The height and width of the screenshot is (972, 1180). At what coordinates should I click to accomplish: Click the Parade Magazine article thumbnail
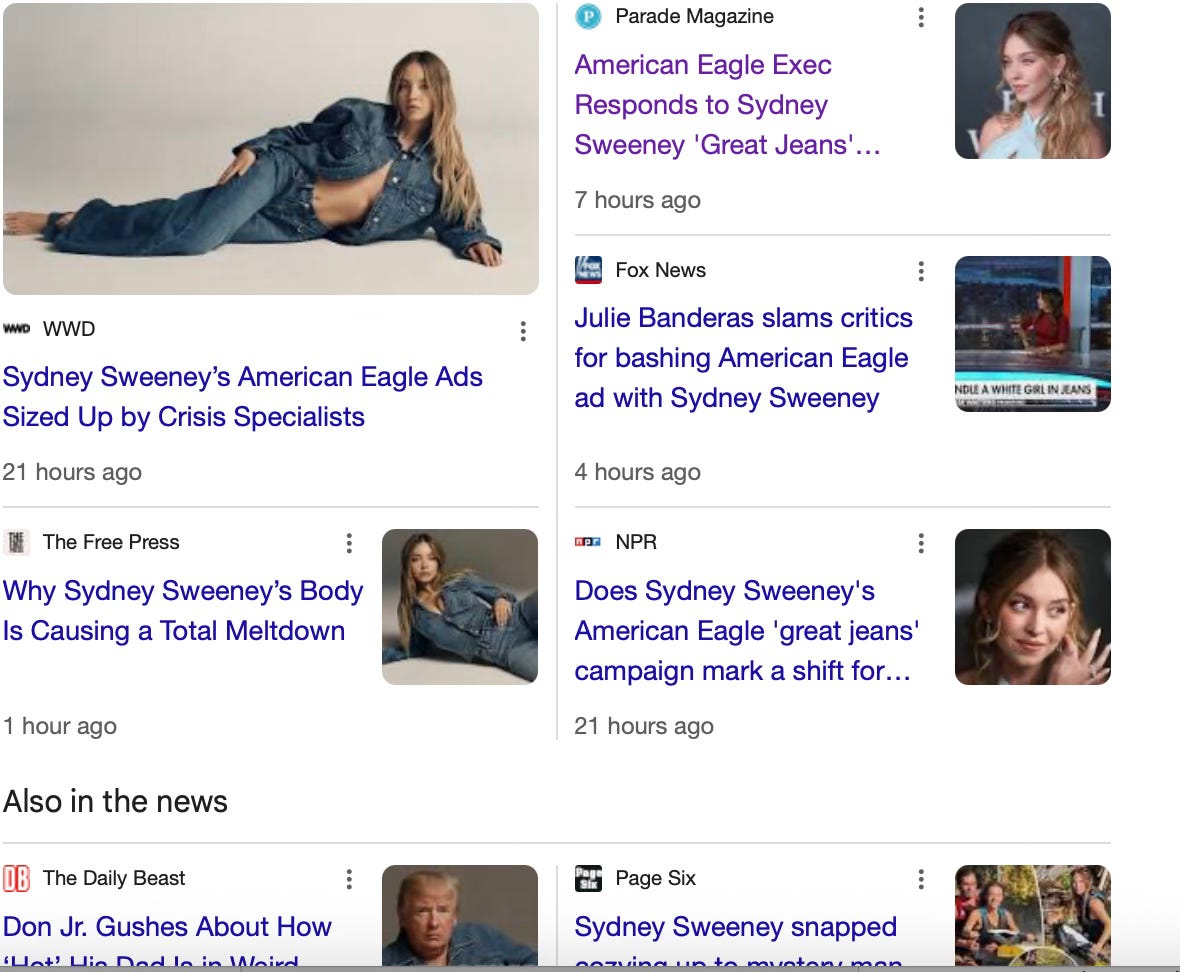click(x=1032, y=81)
